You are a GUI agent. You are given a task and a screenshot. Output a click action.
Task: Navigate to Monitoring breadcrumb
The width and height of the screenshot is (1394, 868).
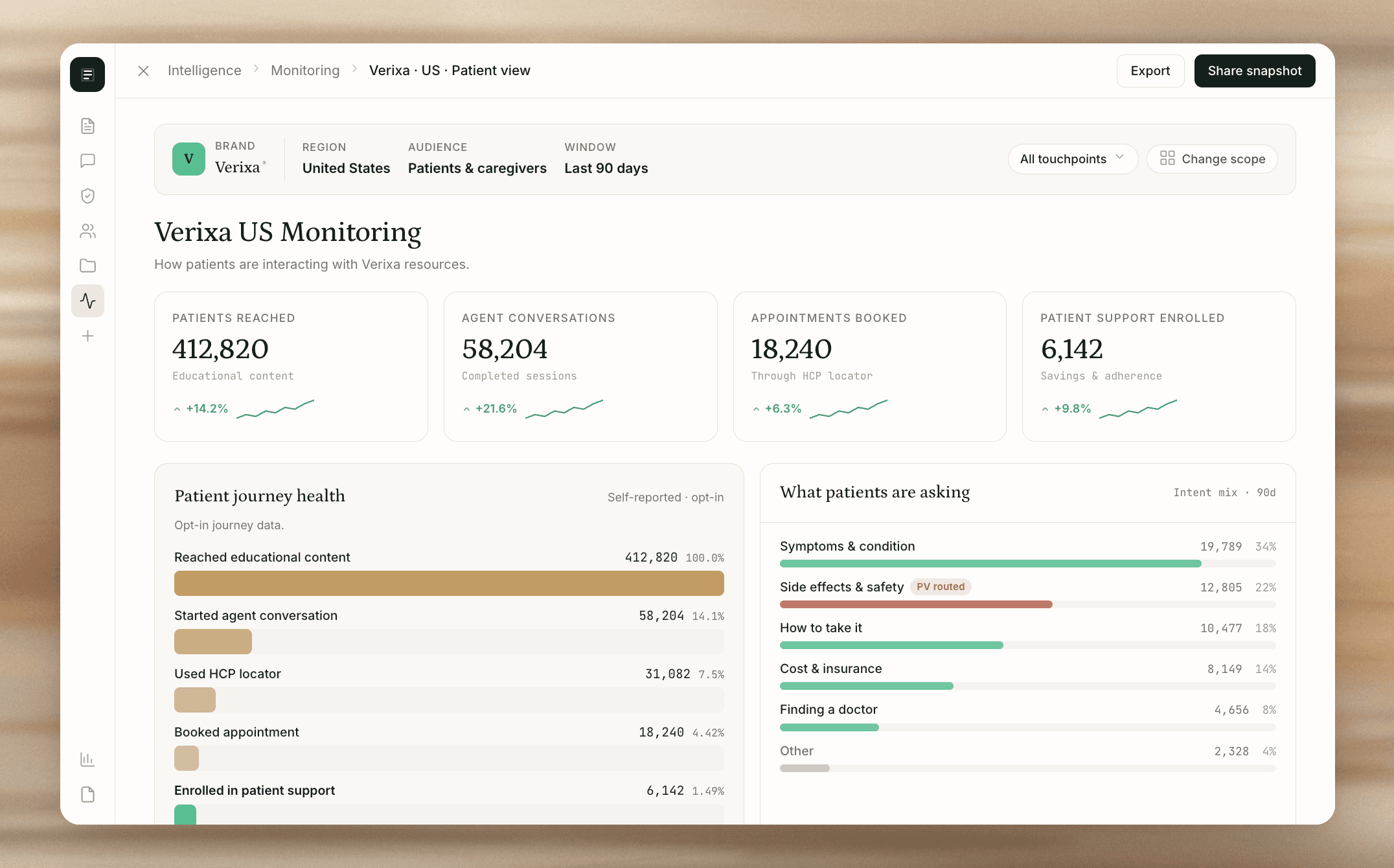(305, 71)
